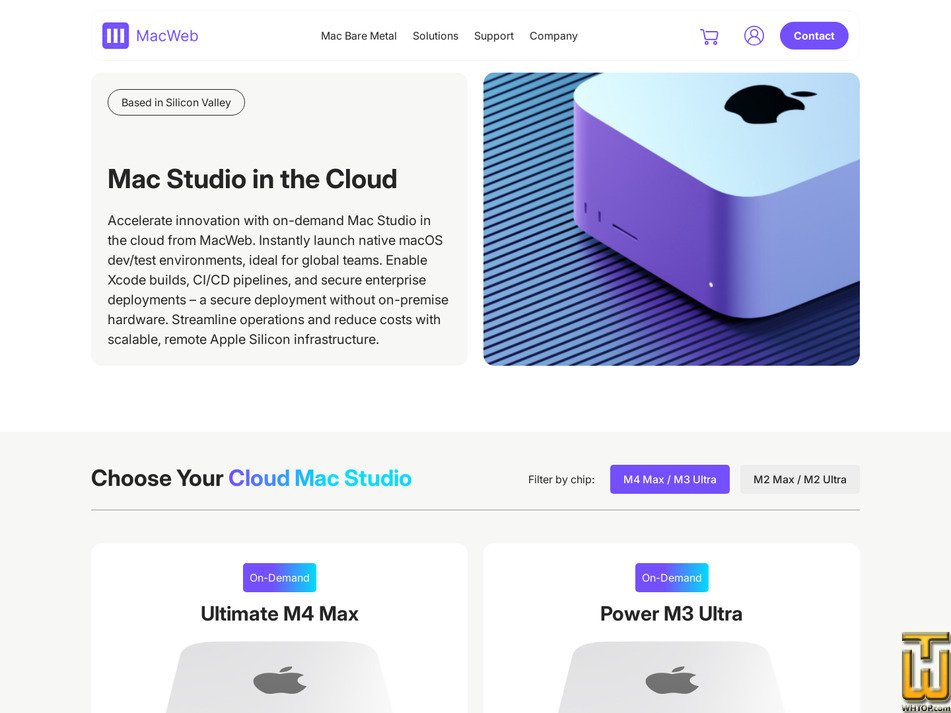Click the On-Demand badge above Power M3 Ultra

click(x=671, y=578)
